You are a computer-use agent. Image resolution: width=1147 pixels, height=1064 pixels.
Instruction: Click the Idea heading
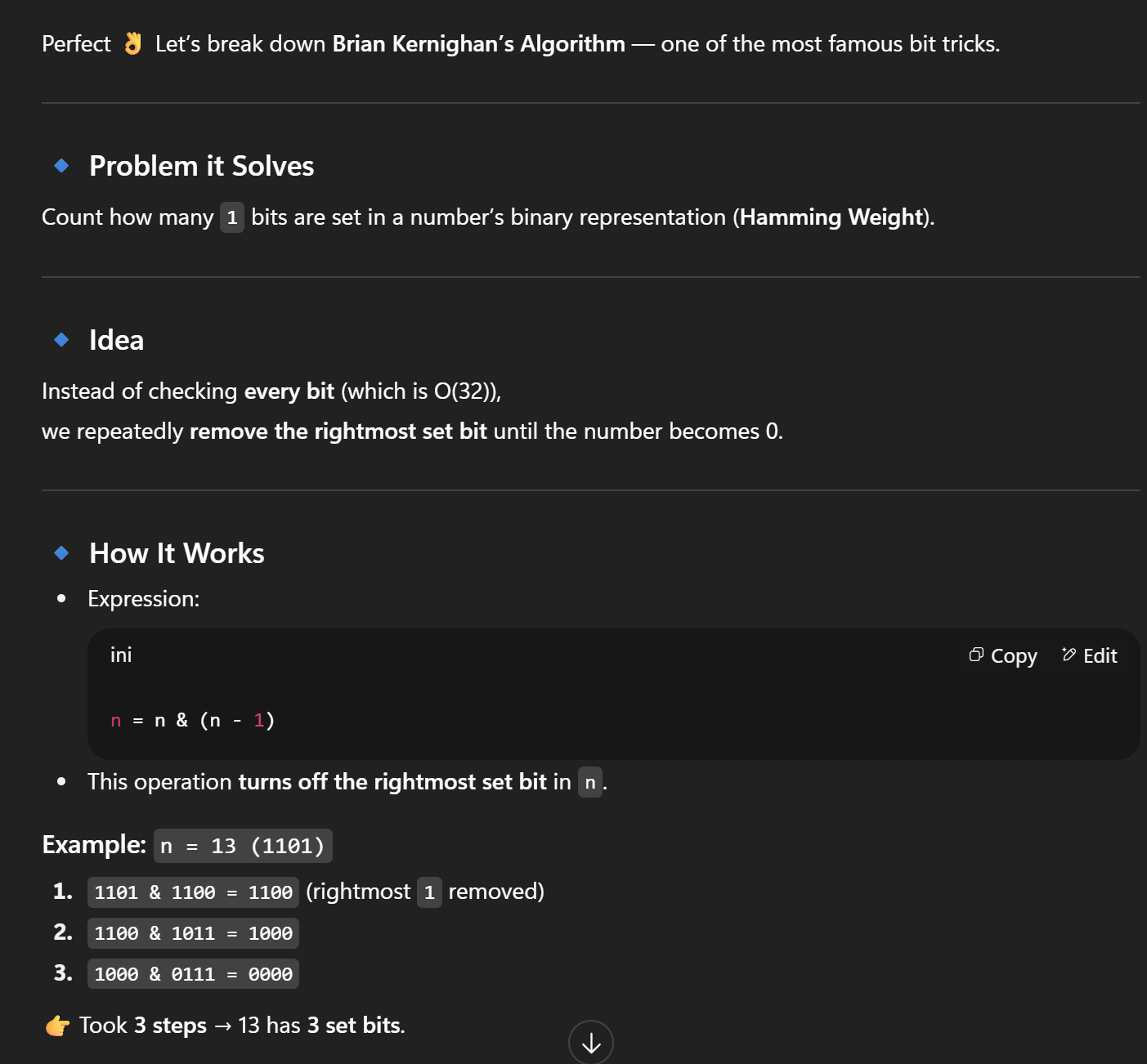point(116,340)
